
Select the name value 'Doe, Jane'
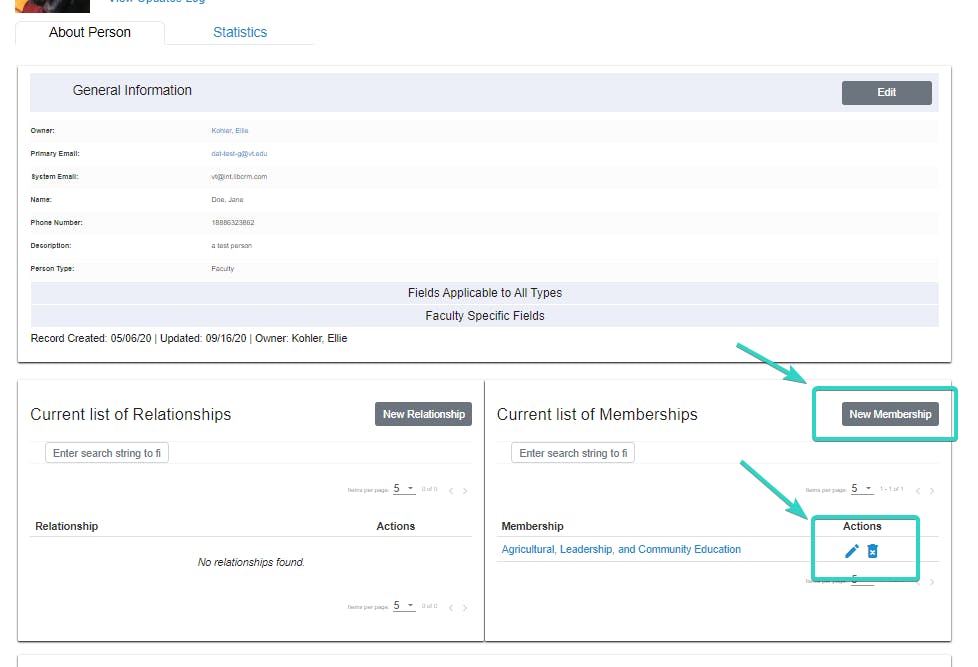tap(227, 200)
